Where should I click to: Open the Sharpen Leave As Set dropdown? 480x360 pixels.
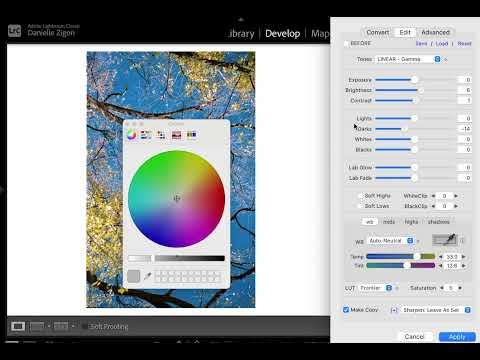[x=436, y=310]
